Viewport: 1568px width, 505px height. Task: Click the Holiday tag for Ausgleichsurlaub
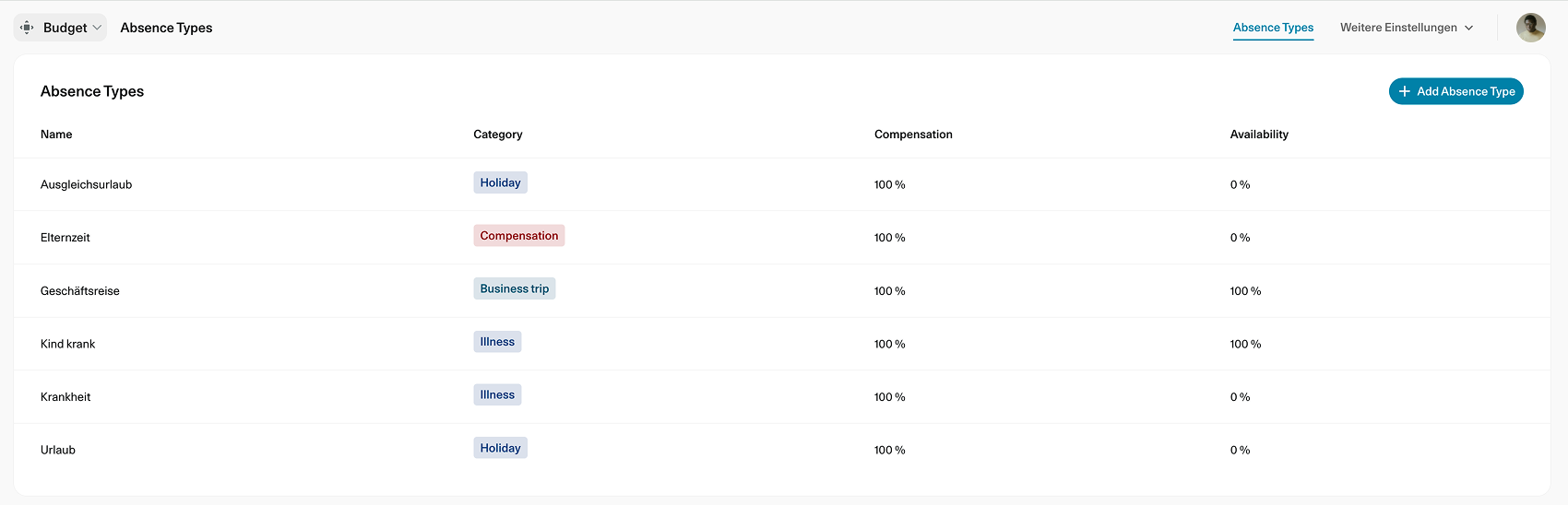[x=501, y=182]
